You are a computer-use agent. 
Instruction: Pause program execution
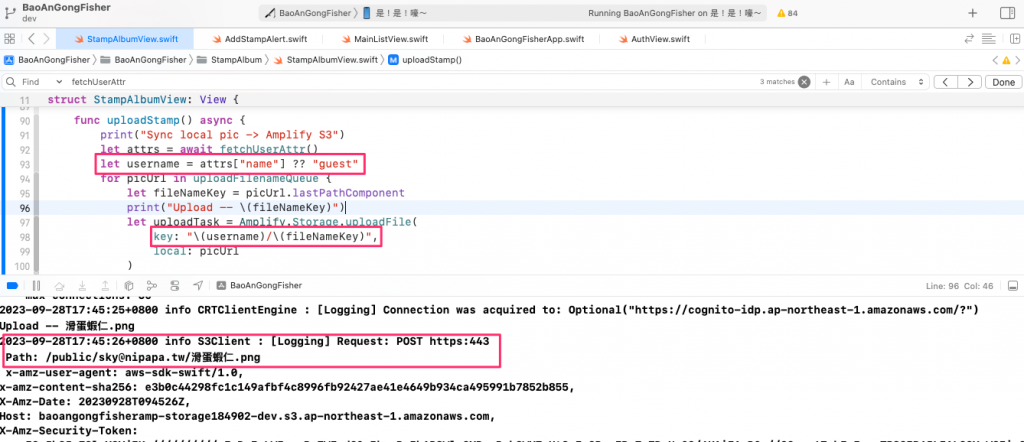point(37,286)
